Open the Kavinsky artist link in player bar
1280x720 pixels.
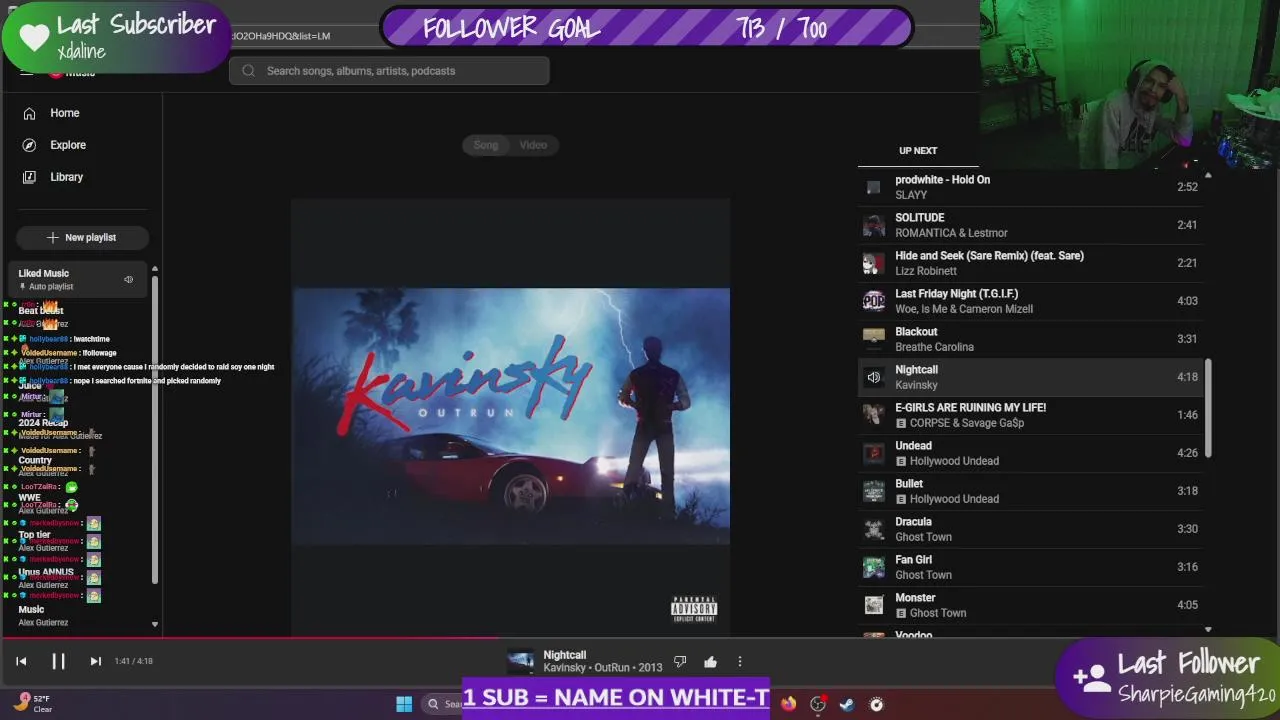coord(564,668)
